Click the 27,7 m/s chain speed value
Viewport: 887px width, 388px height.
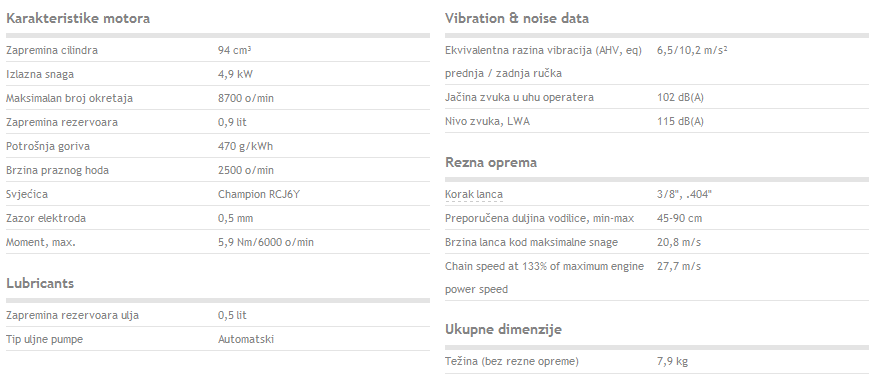pyautogui.click(x=678, y=266)
